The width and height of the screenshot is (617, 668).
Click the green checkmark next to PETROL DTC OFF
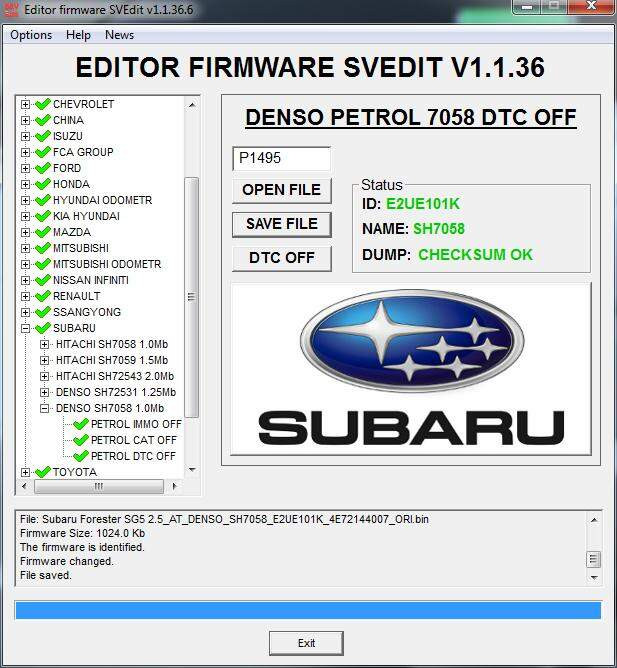81,456
